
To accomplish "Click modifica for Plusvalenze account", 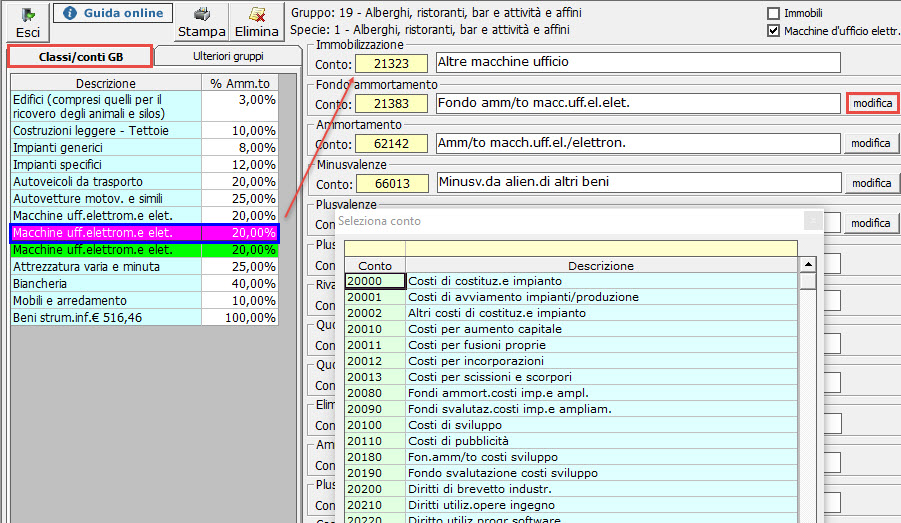I will 871,223.
